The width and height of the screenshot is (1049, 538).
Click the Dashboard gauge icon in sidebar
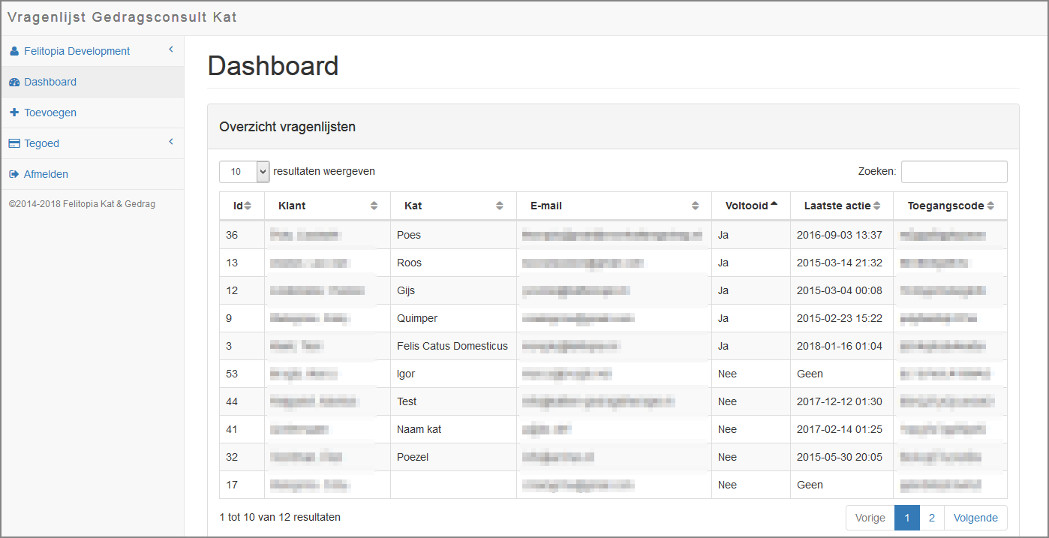pyautogui.click(x=15, y=82)
